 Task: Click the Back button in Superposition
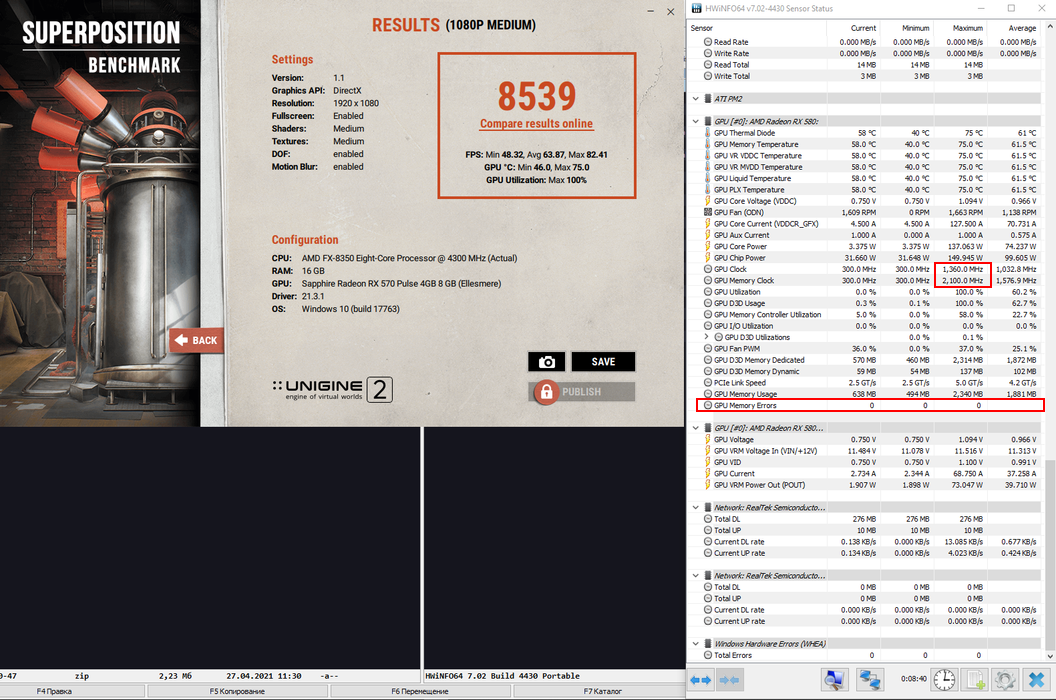[x=196, y=340]
